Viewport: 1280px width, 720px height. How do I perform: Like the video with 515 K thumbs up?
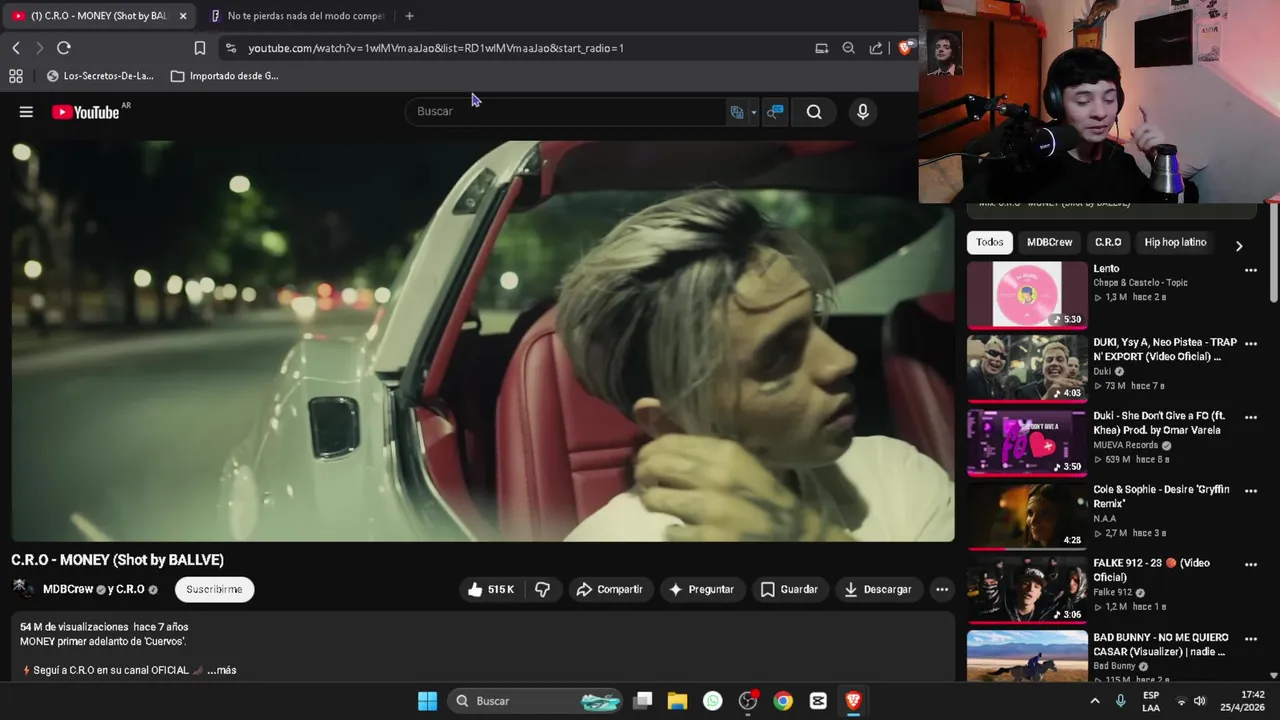[490, 590]
